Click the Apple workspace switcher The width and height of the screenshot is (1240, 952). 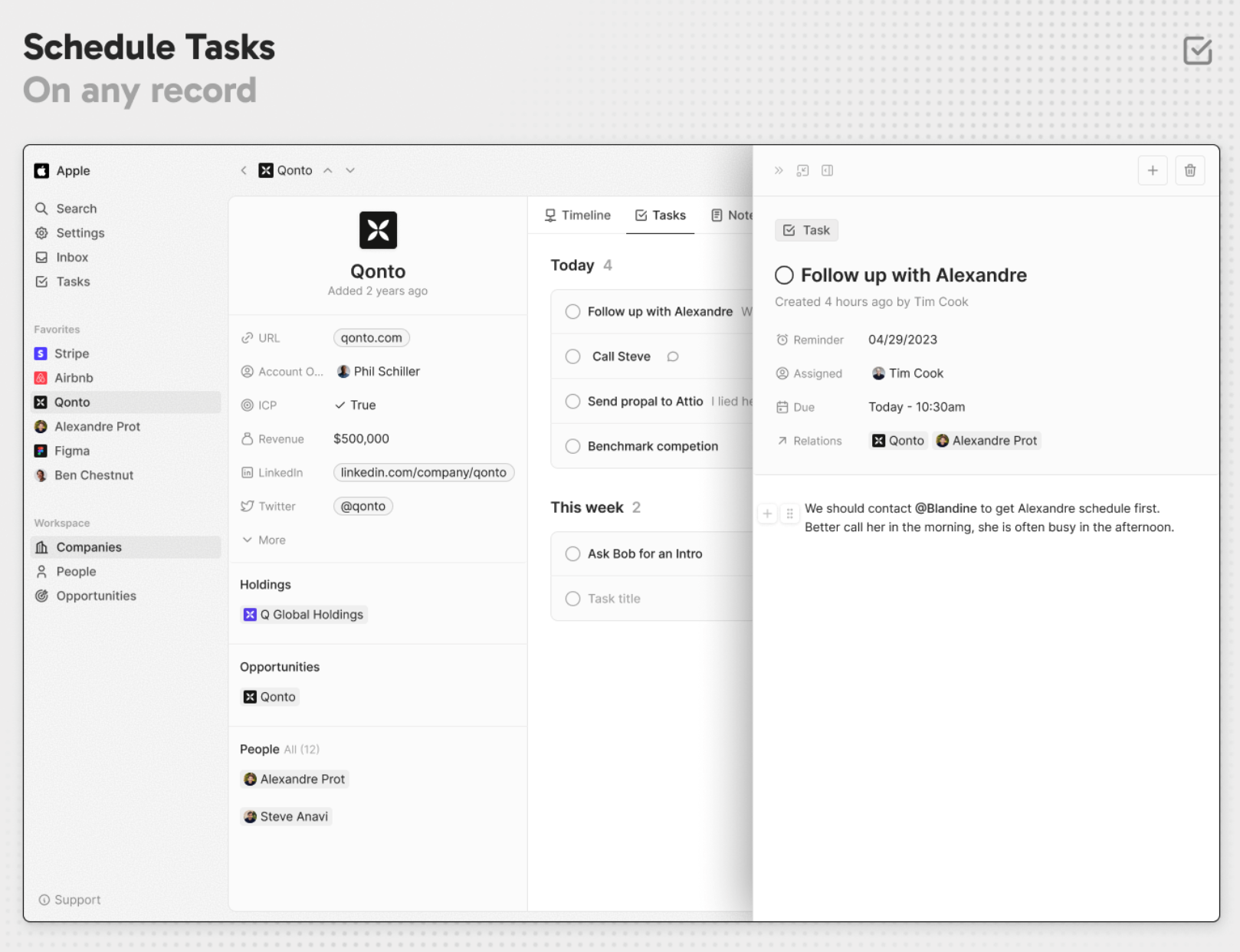tap(62, 171)
